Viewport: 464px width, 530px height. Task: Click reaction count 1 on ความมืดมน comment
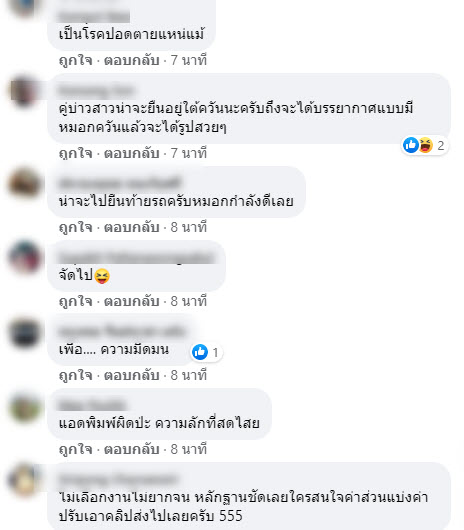[x=215, y=353]
